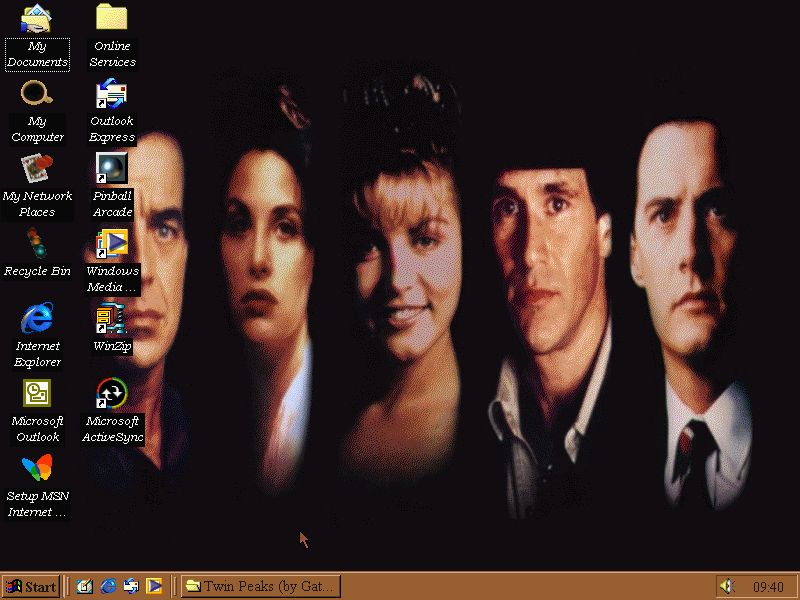
Task: Click the volume speaker tray icon
Action: point(727,587)
